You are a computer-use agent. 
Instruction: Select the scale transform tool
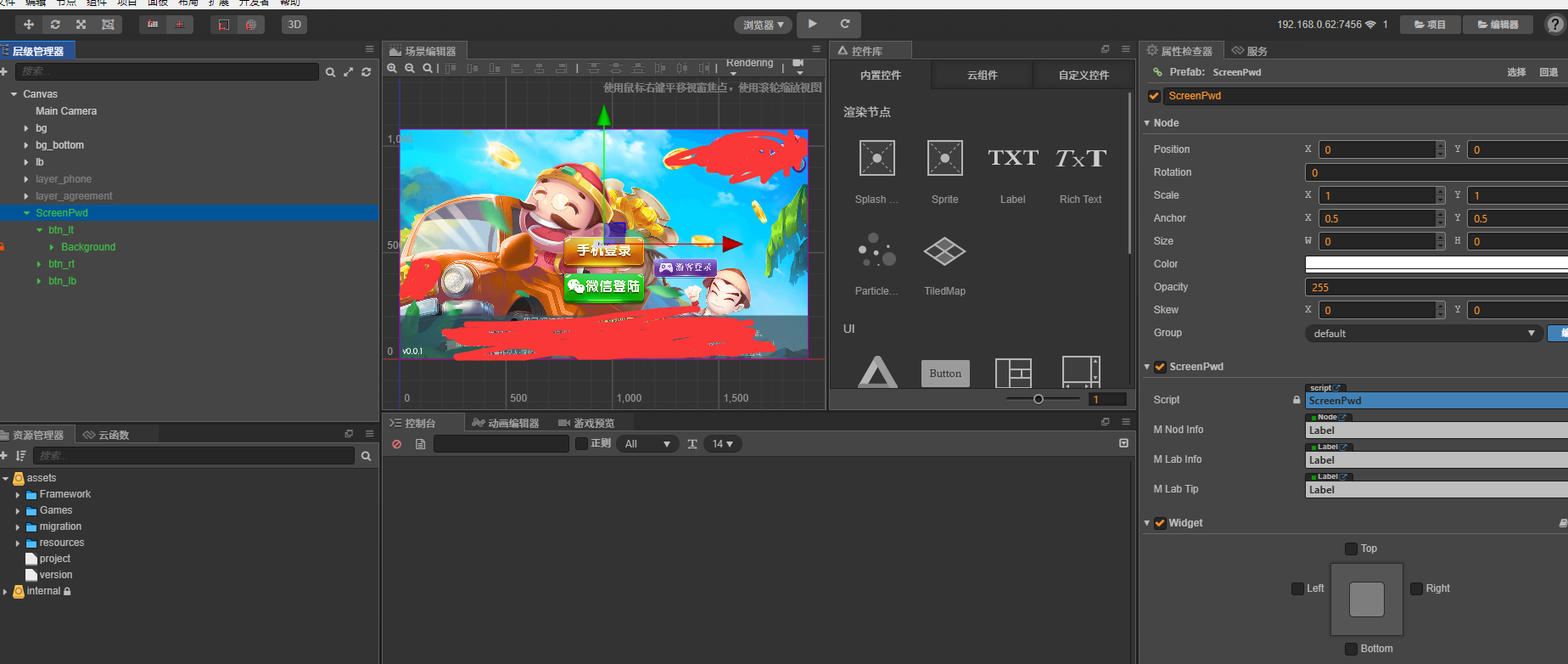pos(81,25)
